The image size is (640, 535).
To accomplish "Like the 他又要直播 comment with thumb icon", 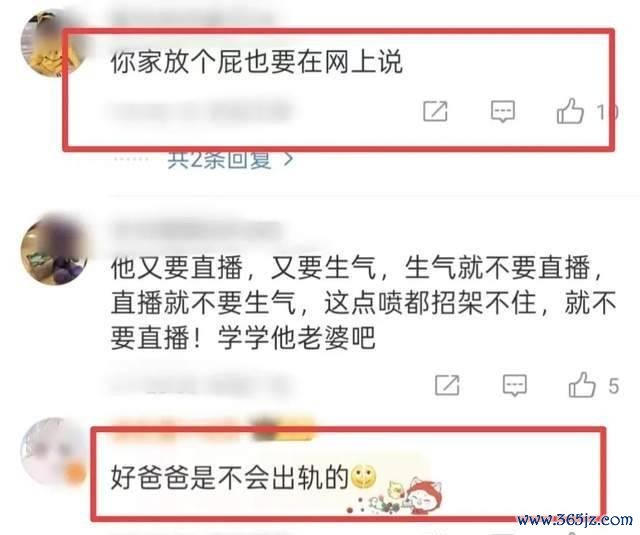I will point(582,385).
